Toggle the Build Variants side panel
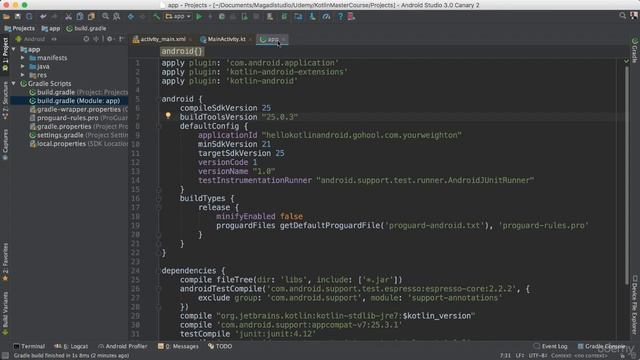Image resolution: width=640 pixels, height=360 pixels. pyautogui.click(x=5, y=313)
